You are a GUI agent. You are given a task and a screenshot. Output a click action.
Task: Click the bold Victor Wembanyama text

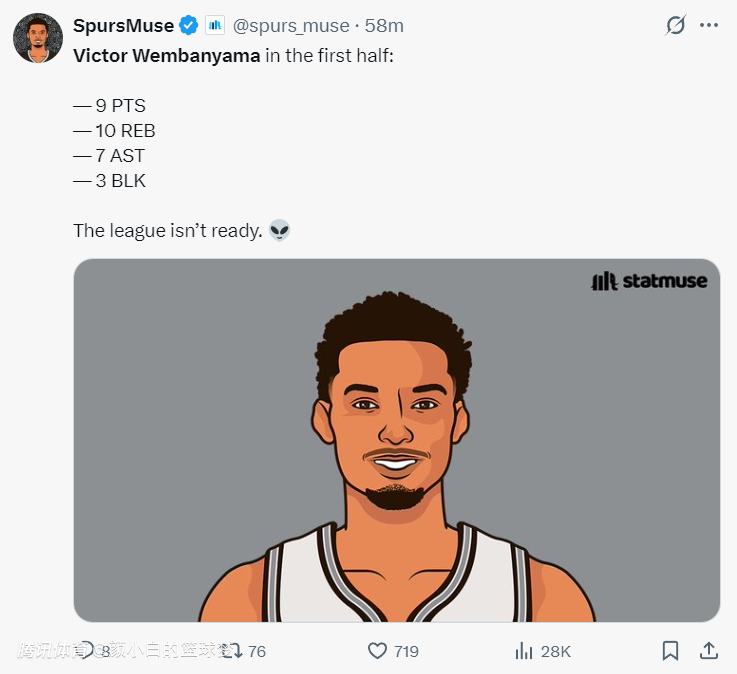point(166,55)
